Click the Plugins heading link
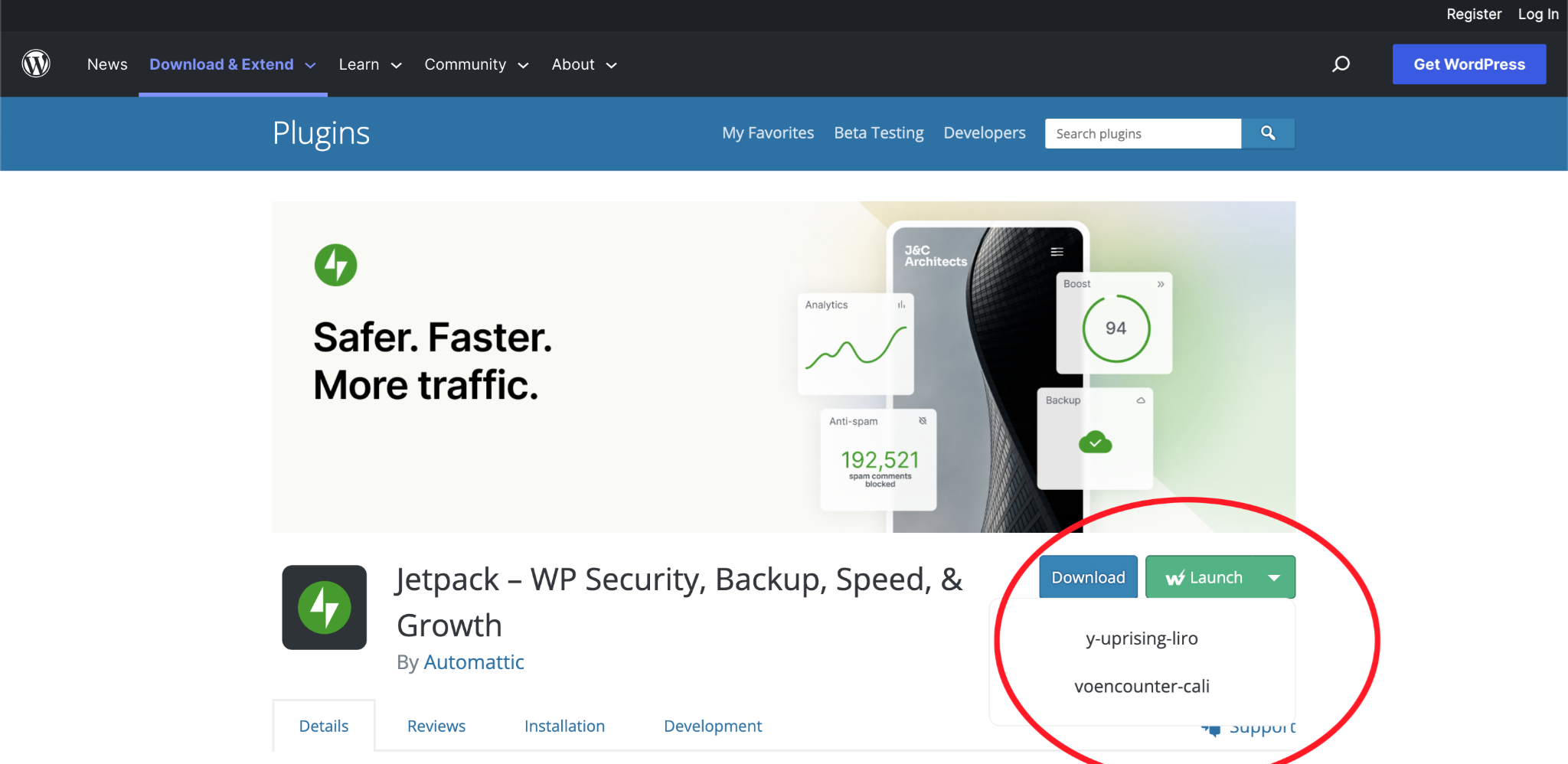The image size is (1568, 764). click(x=322, y=133)
